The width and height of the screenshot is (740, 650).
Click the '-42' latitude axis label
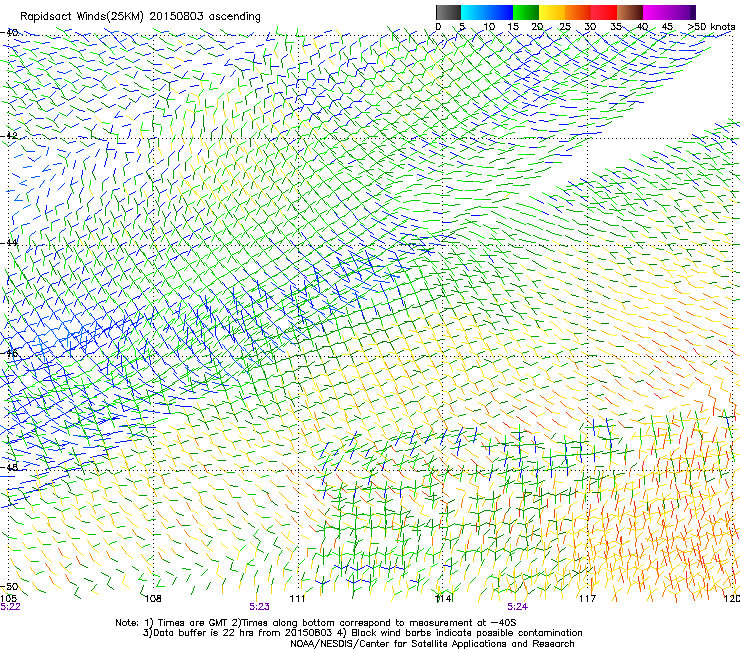click(x=9, y=135)
